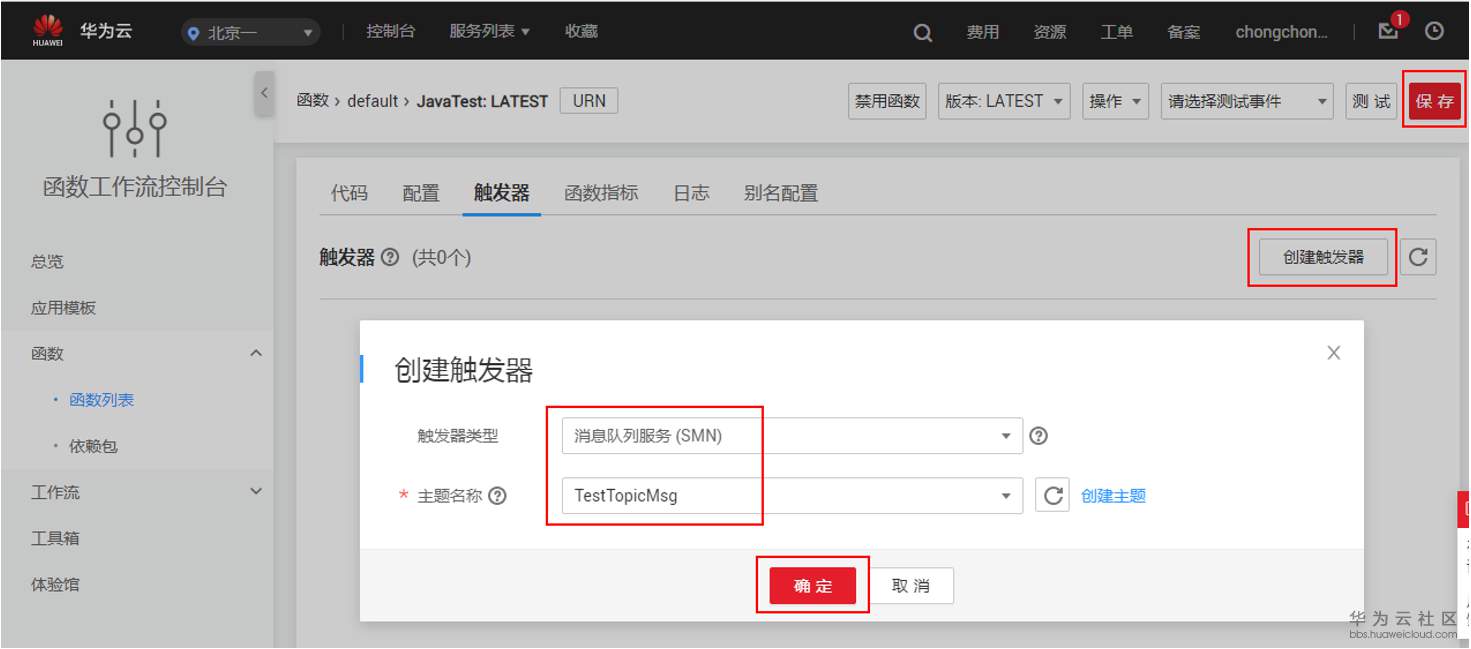
Task: Open 备案 in the top bar
Action: (1184, 32)
